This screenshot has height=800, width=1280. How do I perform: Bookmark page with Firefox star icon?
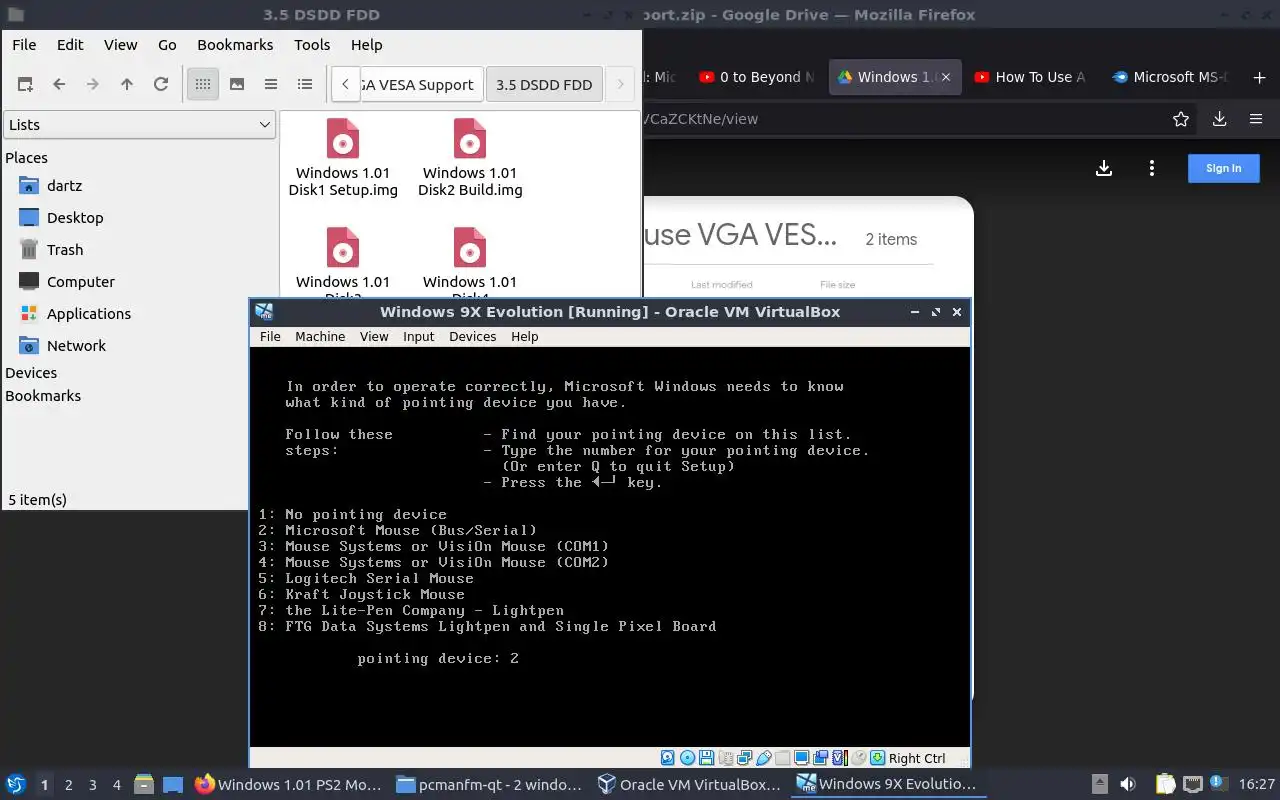tap(1181, 119)
